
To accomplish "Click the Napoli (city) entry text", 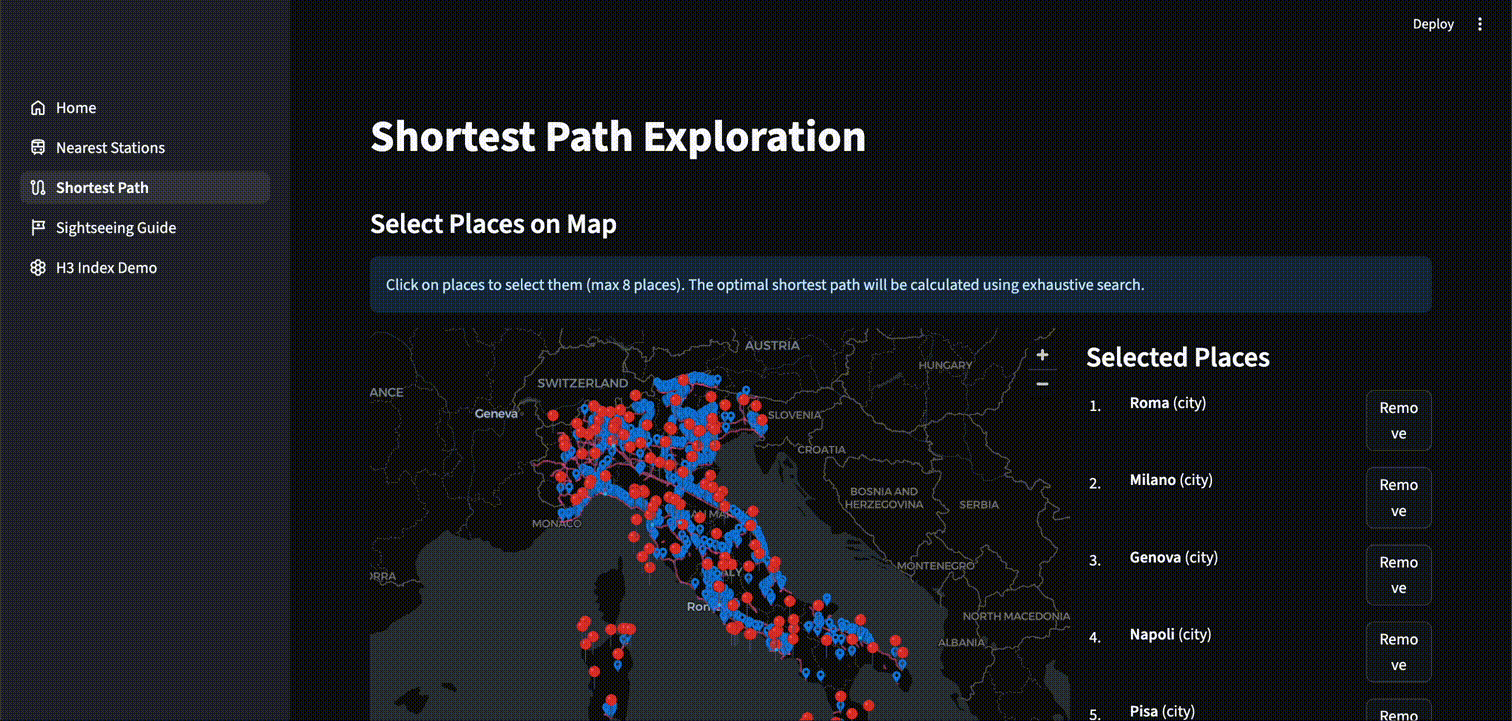I will 1170,634.
